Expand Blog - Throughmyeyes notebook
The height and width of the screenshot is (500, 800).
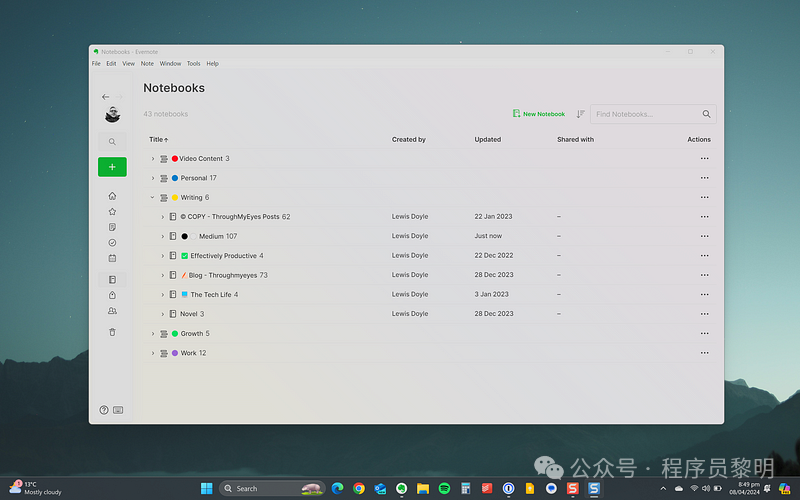point(163,275)
